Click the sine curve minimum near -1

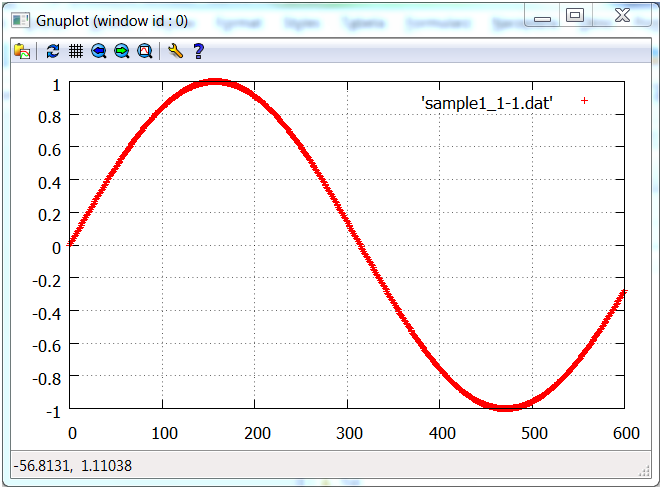pyautogui.click(x=505, y=408)
